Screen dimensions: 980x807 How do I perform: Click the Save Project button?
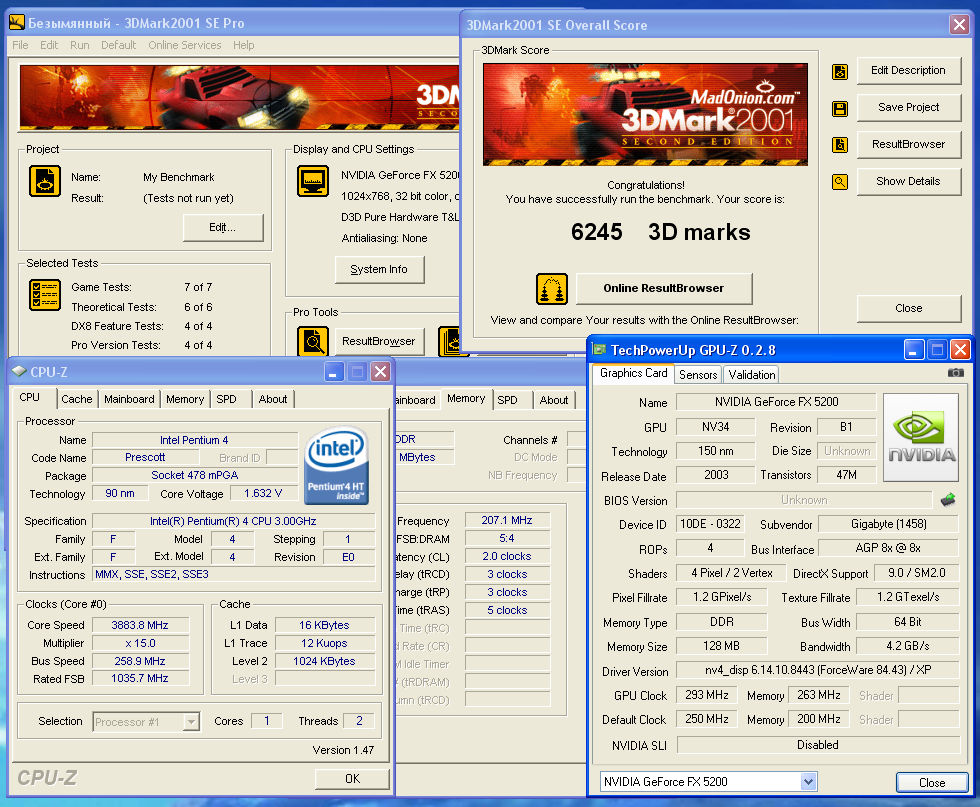coord(908,108)
